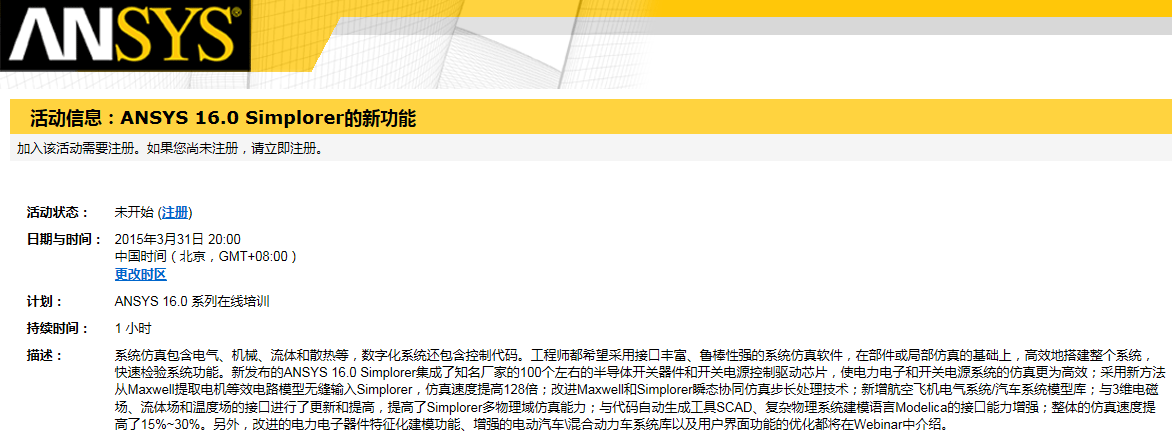Image resolution: width=1172 pixels, height=440 pixels.
Task: Select the text ANSYS 16.0 系列在线培训
Action: click(x=192, y=302)
